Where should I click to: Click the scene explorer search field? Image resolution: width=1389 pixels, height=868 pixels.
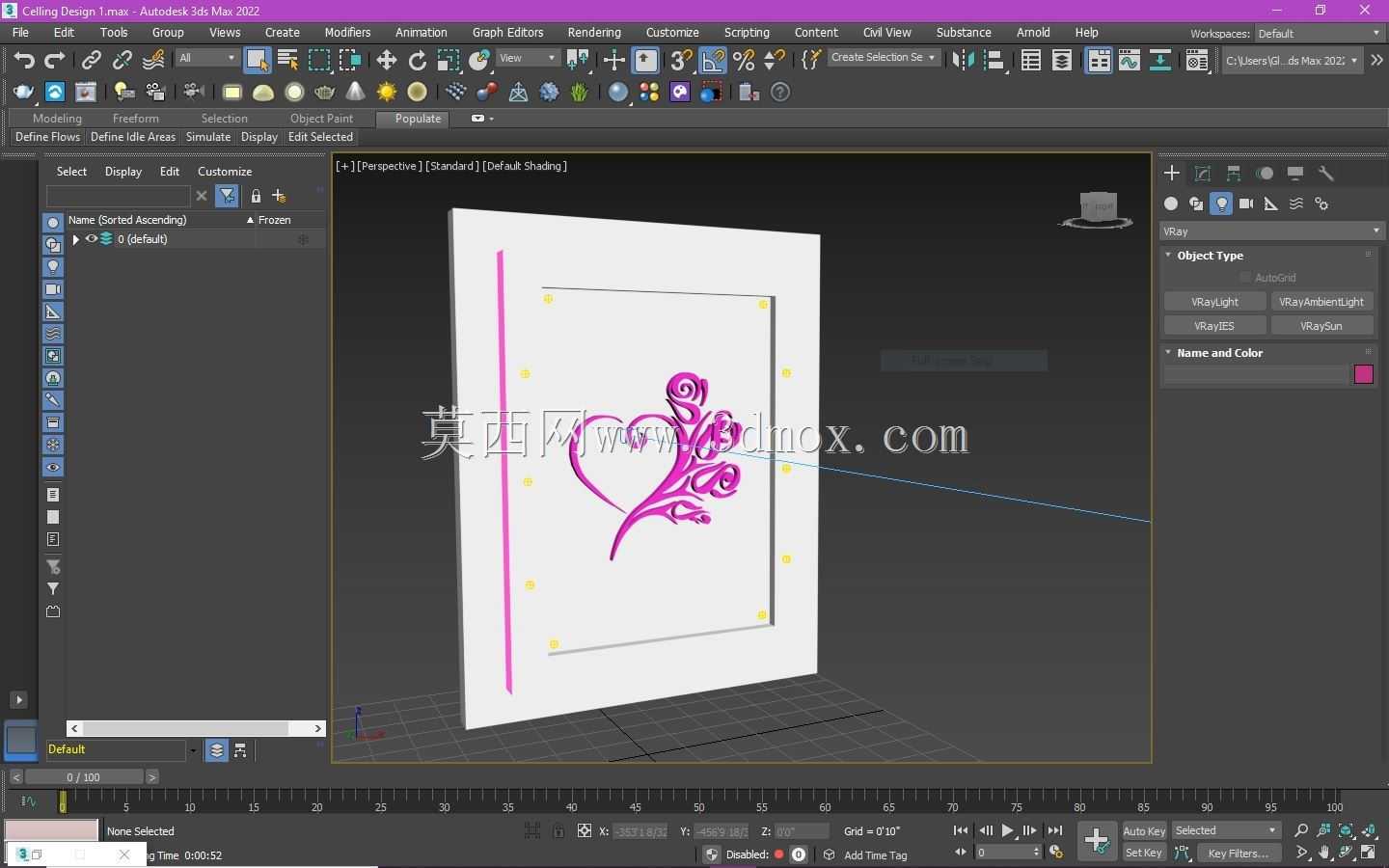click(x=119, y=196)
